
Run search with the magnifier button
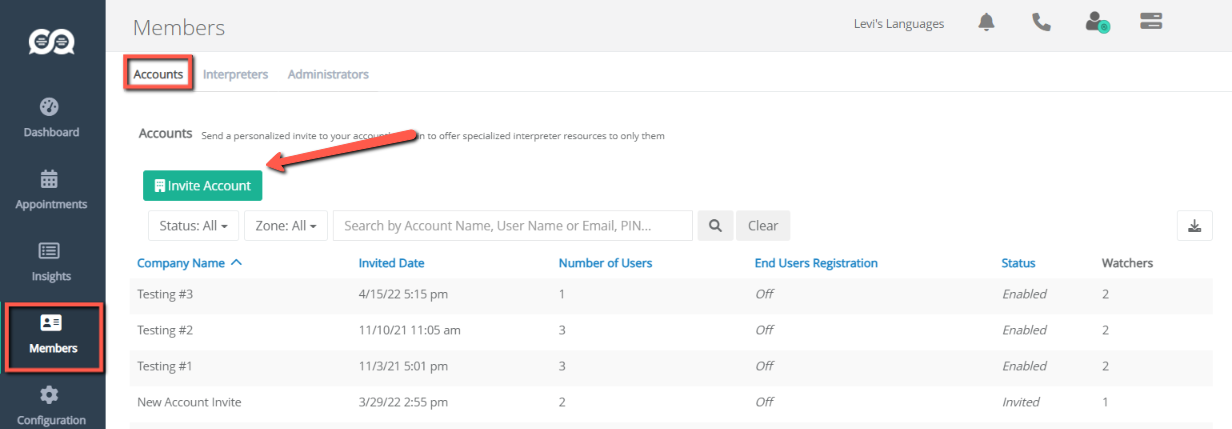(715, 226)
